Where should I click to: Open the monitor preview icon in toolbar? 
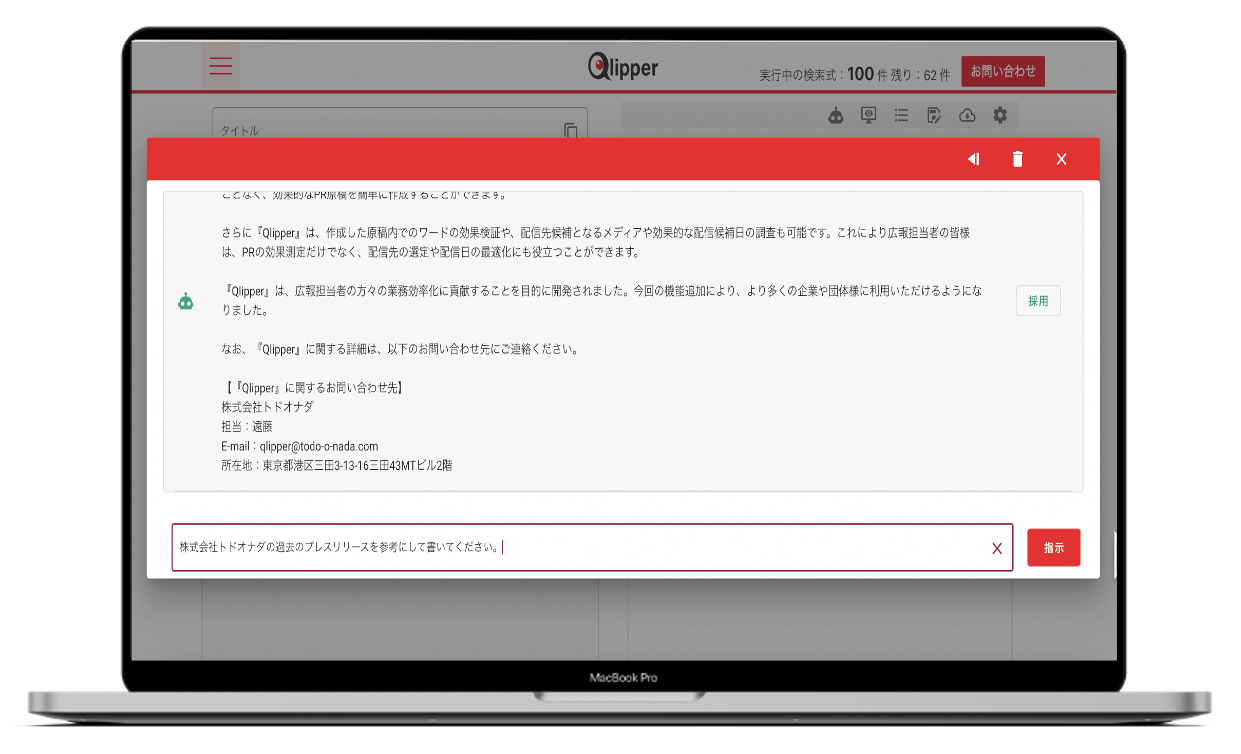[x=869, y=116]
